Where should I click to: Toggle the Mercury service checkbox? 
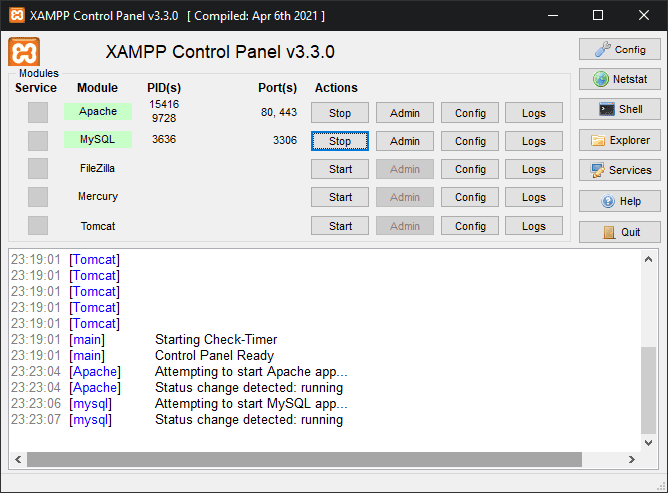coord(38,197)
